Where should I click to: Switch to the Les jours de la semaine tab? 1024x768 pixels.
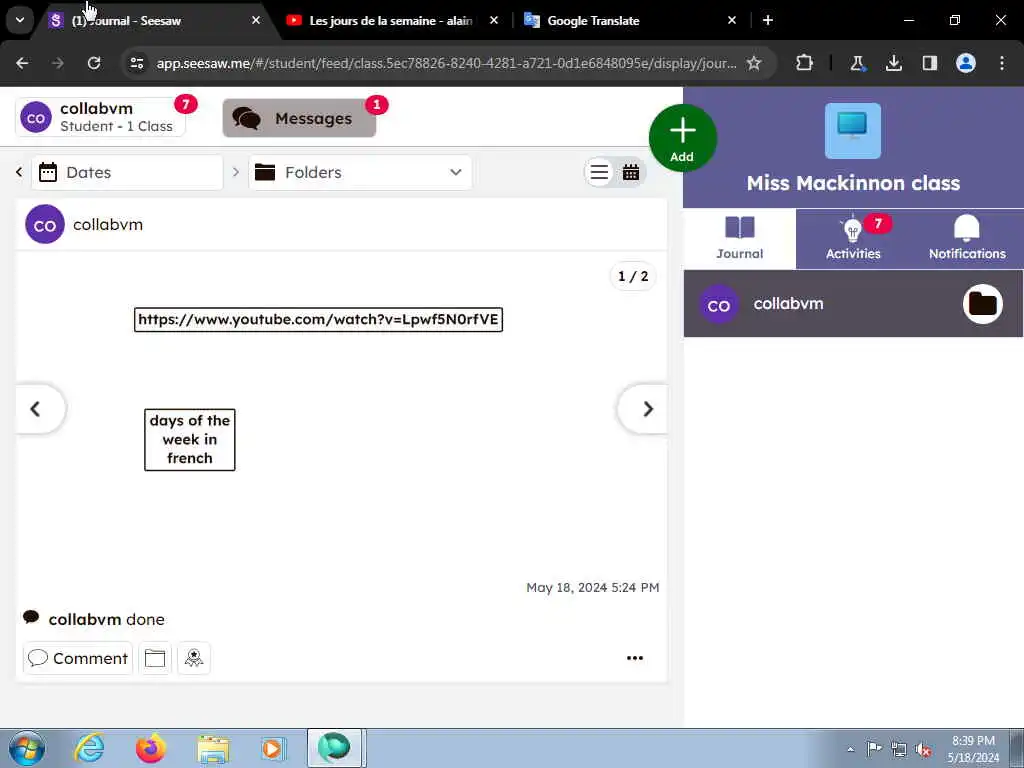(x=391, y=21)
